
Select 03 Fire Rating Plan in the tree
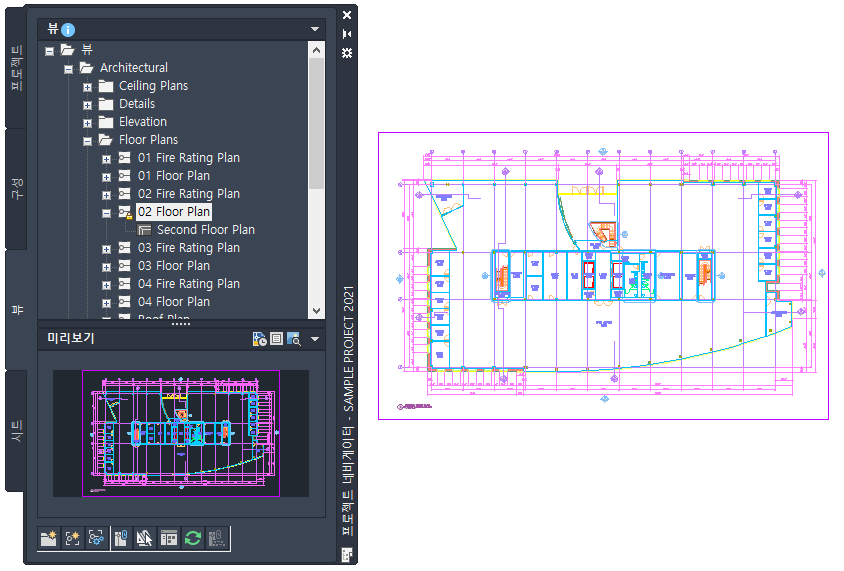(x=188, y=248)
